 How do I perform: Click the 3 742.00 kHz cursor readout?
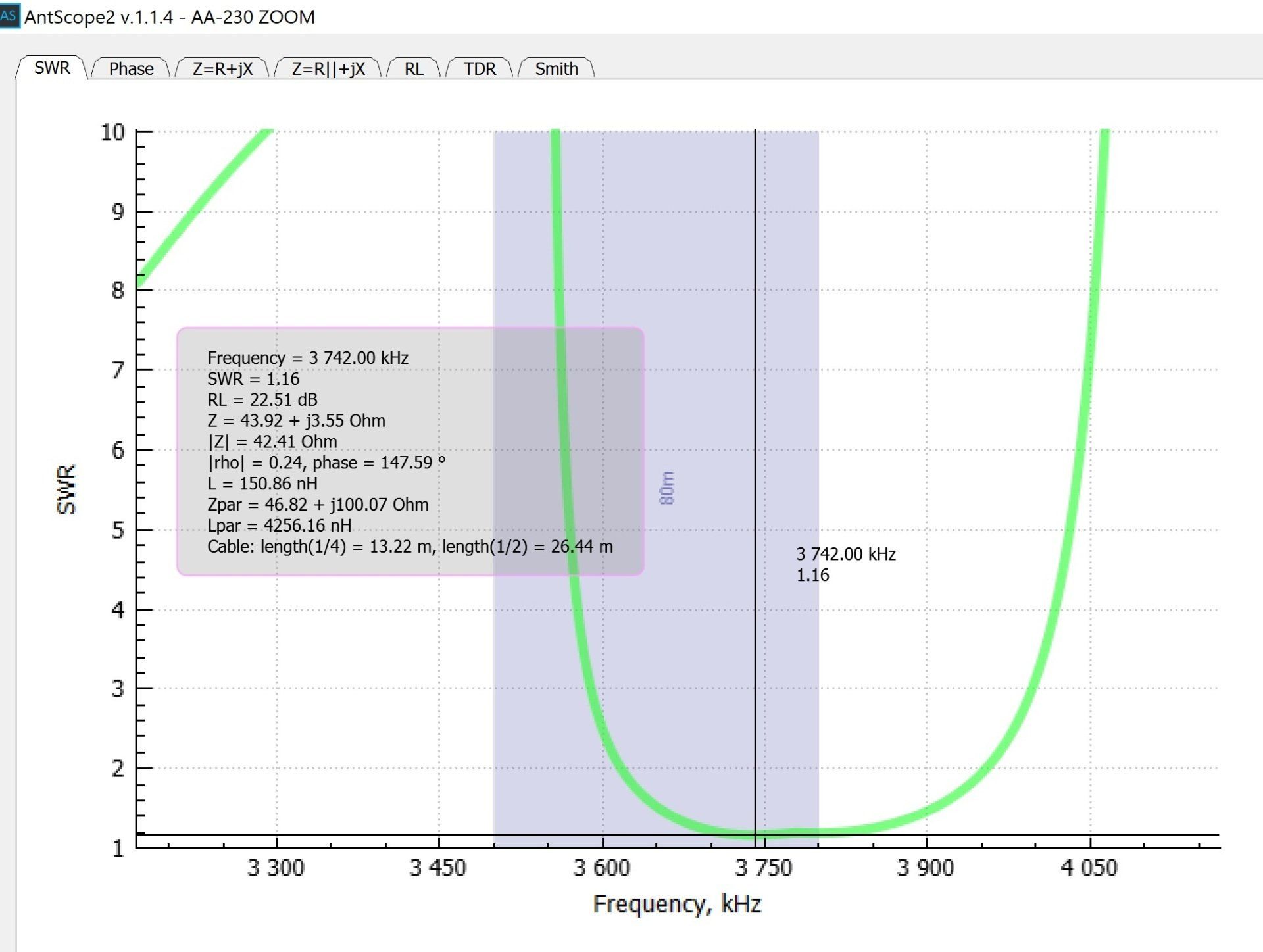point(846,555)
